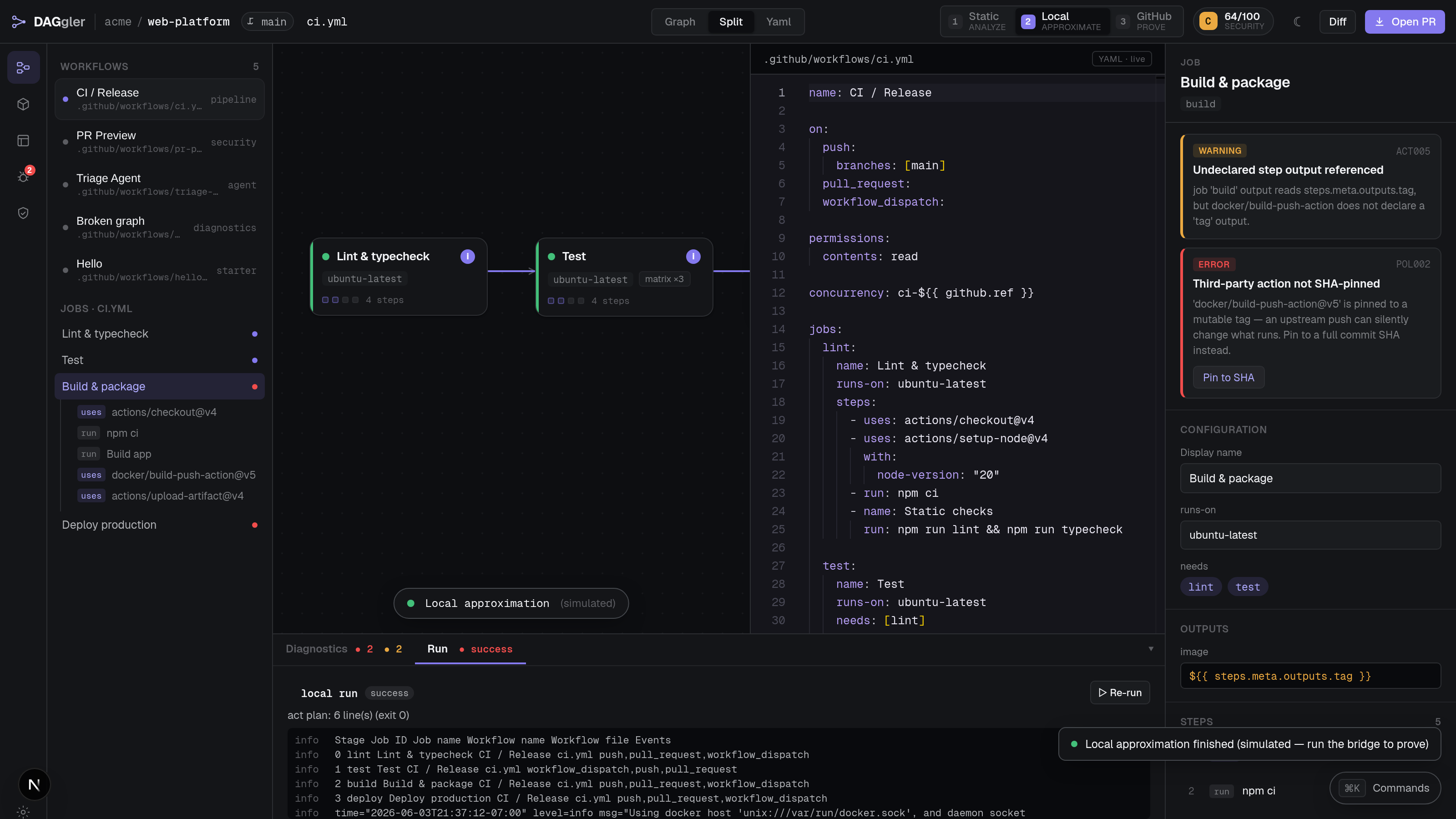Toggle the dark mode moon icon
1456x819 pixels.
[1297, 22]
